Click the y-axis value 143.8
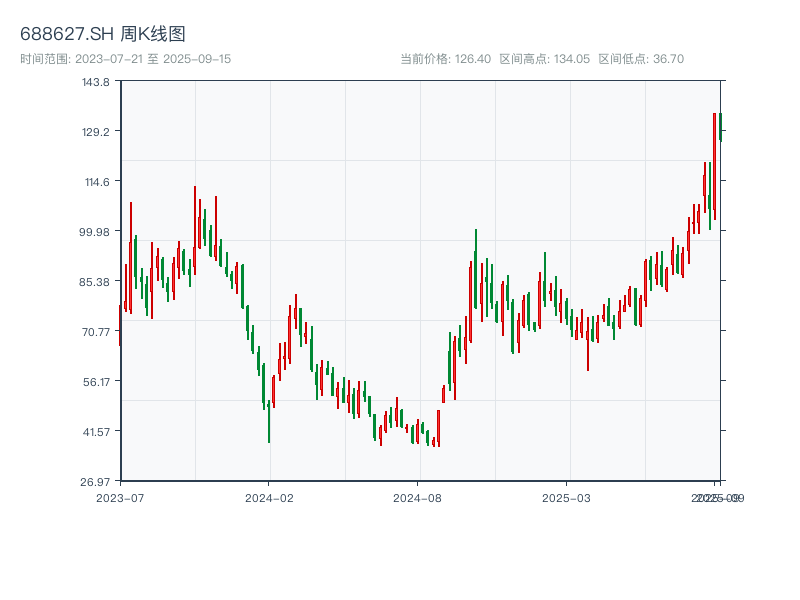This screenshot has height=600, width=800. coord(96,82)
